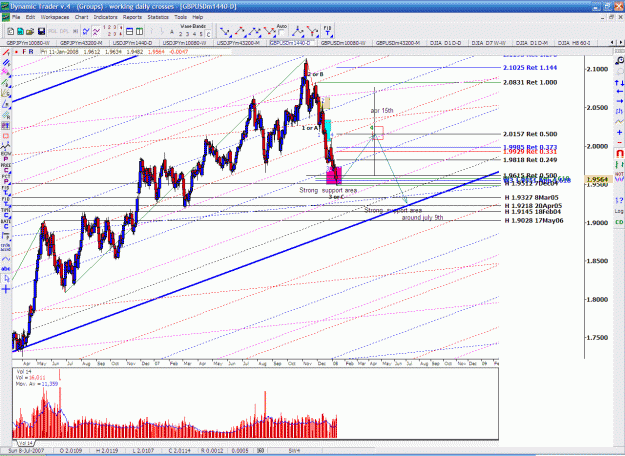Select the pointer cursor tool in left sidebar
Image resolution: width=625 pixels, height=456 pixels.
coord(6,279)
